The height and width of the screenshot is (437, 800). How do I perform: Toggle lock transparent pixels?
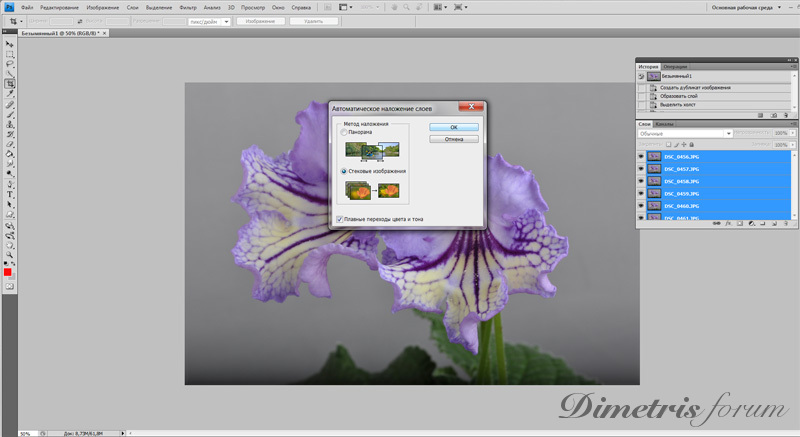tap(668, 145)
